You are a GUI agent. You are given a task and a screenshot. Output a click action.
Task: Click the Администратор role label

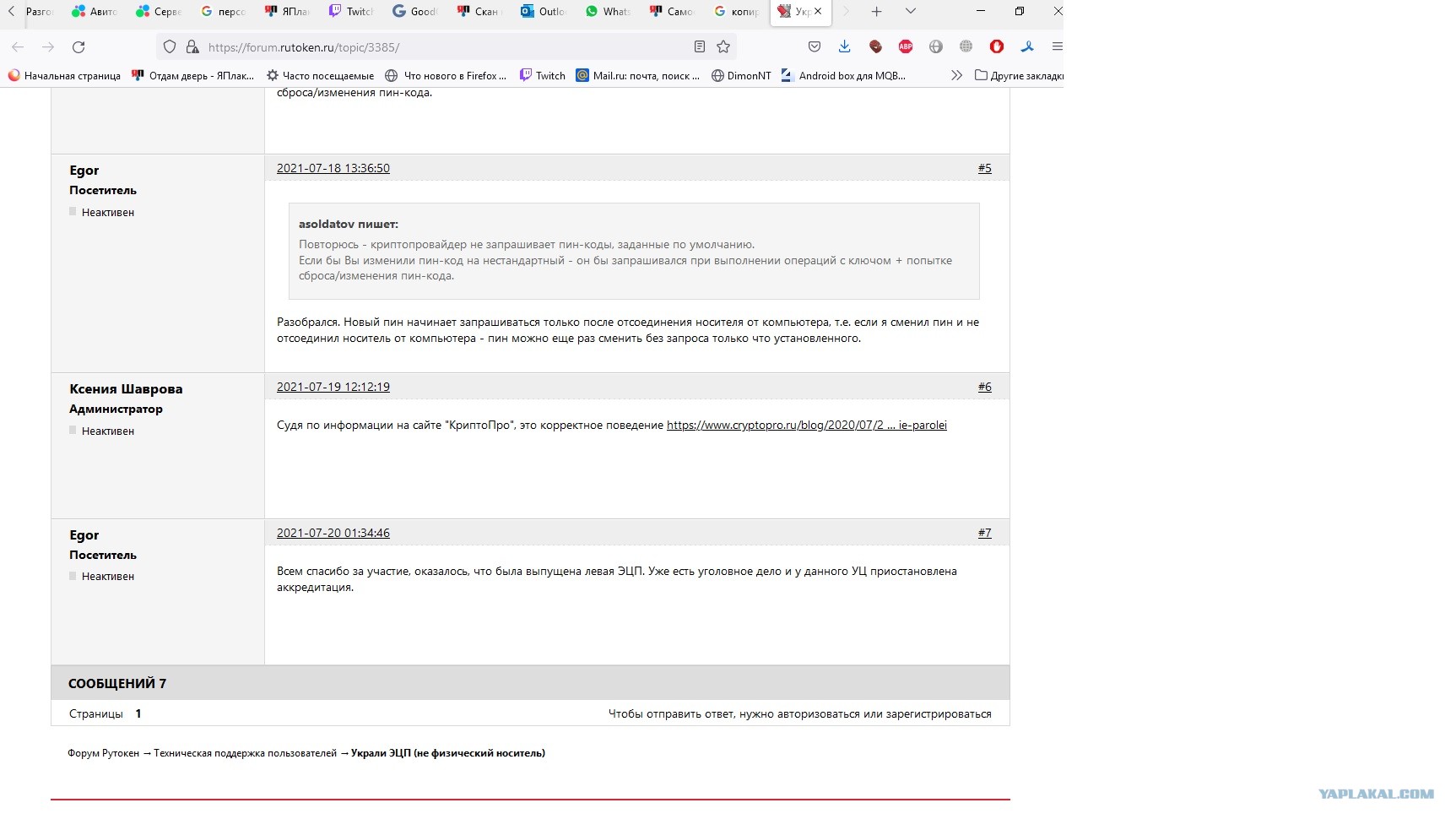pyautogui.click(x=116, y=409)
